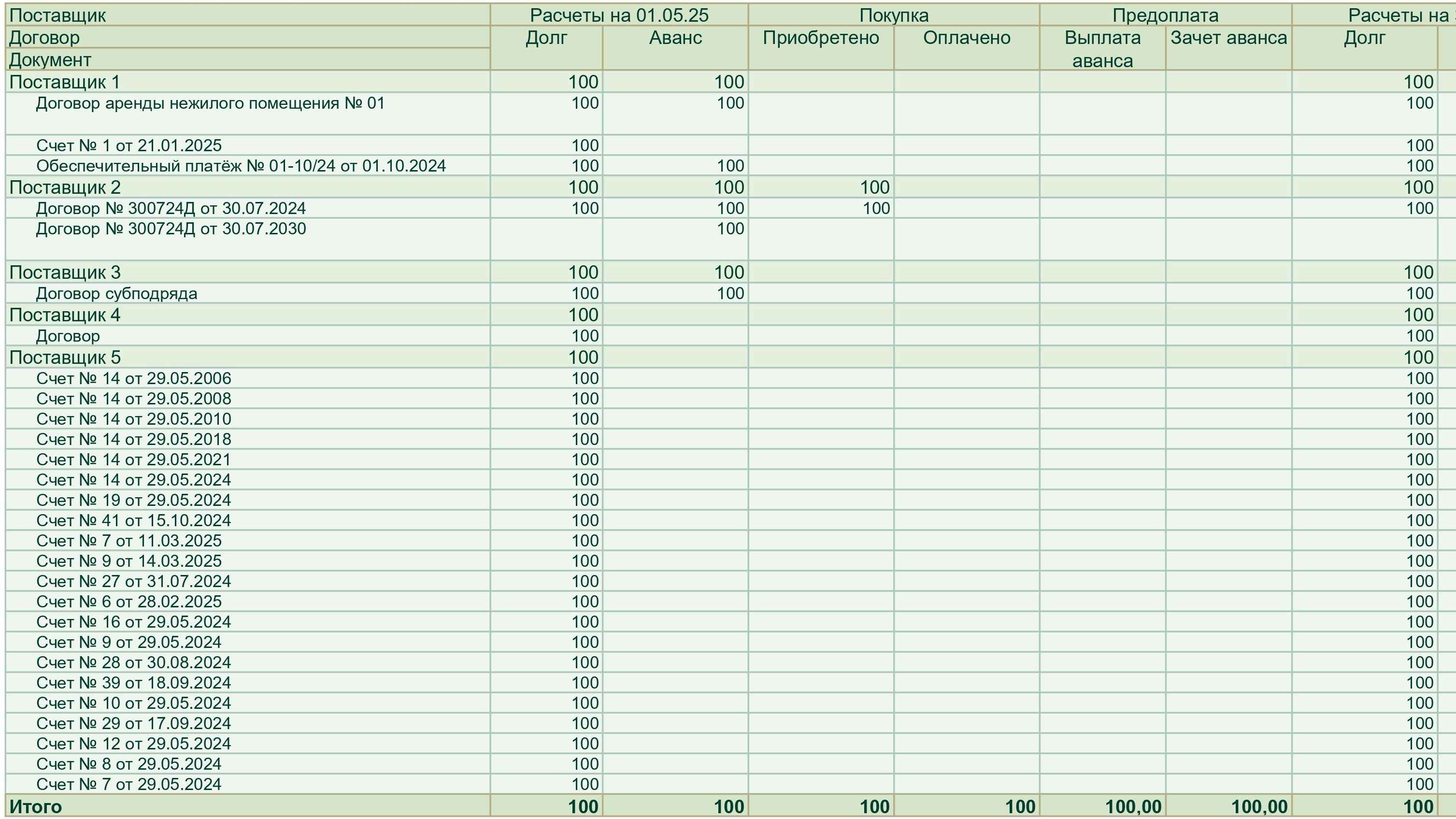Select the Приобретено column header
The height and width of the screenshot is (819, 1456).
pyautogui.click(x=821, y=38)
